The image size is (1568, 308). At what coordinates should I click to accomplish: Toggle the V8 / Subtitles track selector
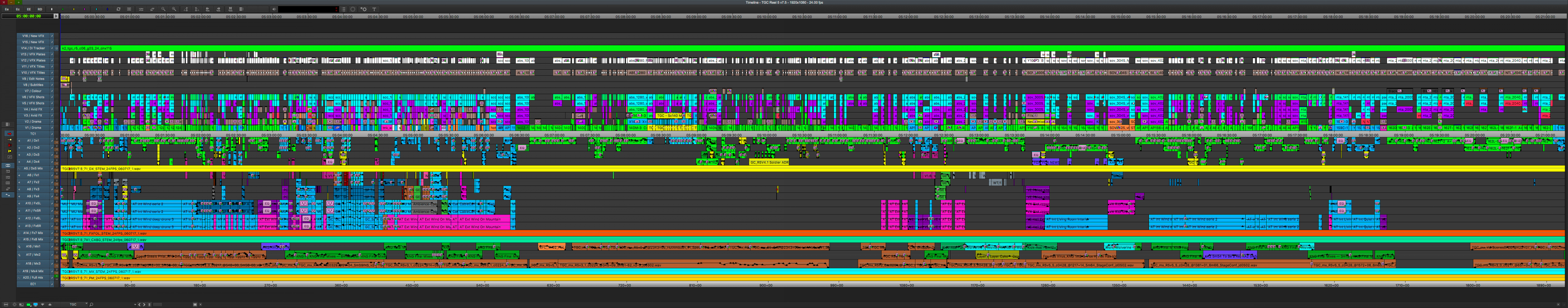coord(33,84)
